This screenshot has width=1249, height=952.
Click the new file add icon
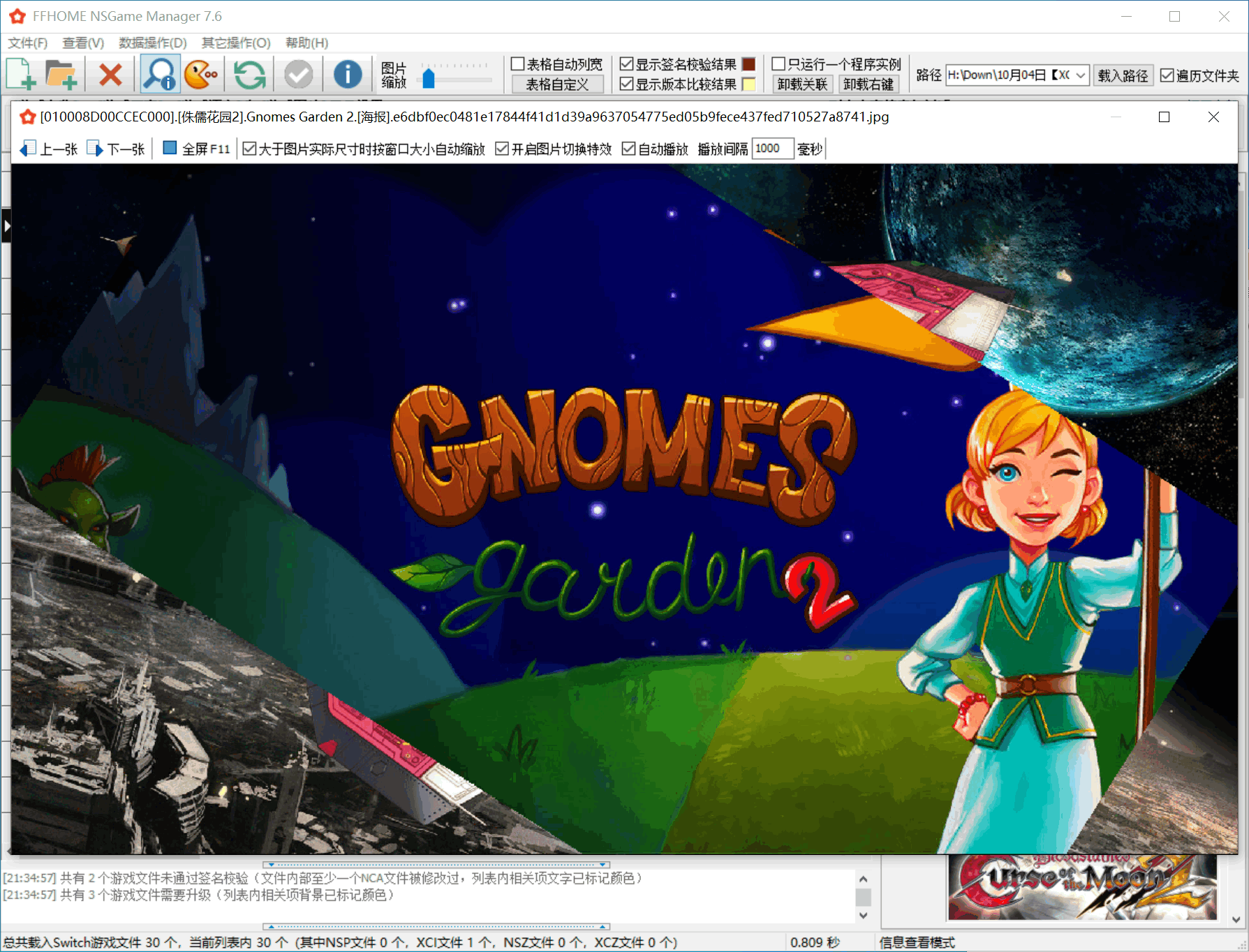coord(21,74)
